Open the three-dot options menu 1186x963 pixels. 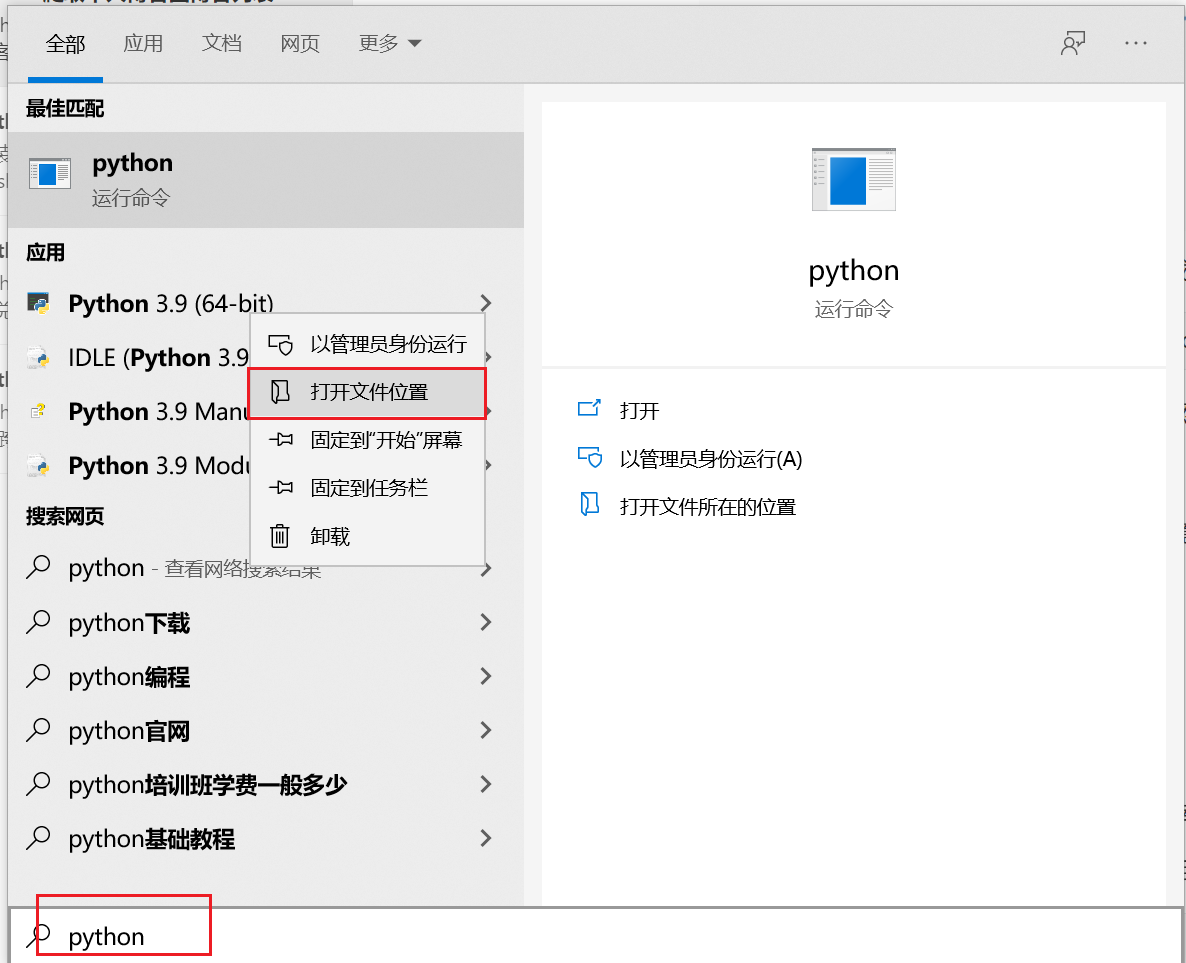[1135, 44]
